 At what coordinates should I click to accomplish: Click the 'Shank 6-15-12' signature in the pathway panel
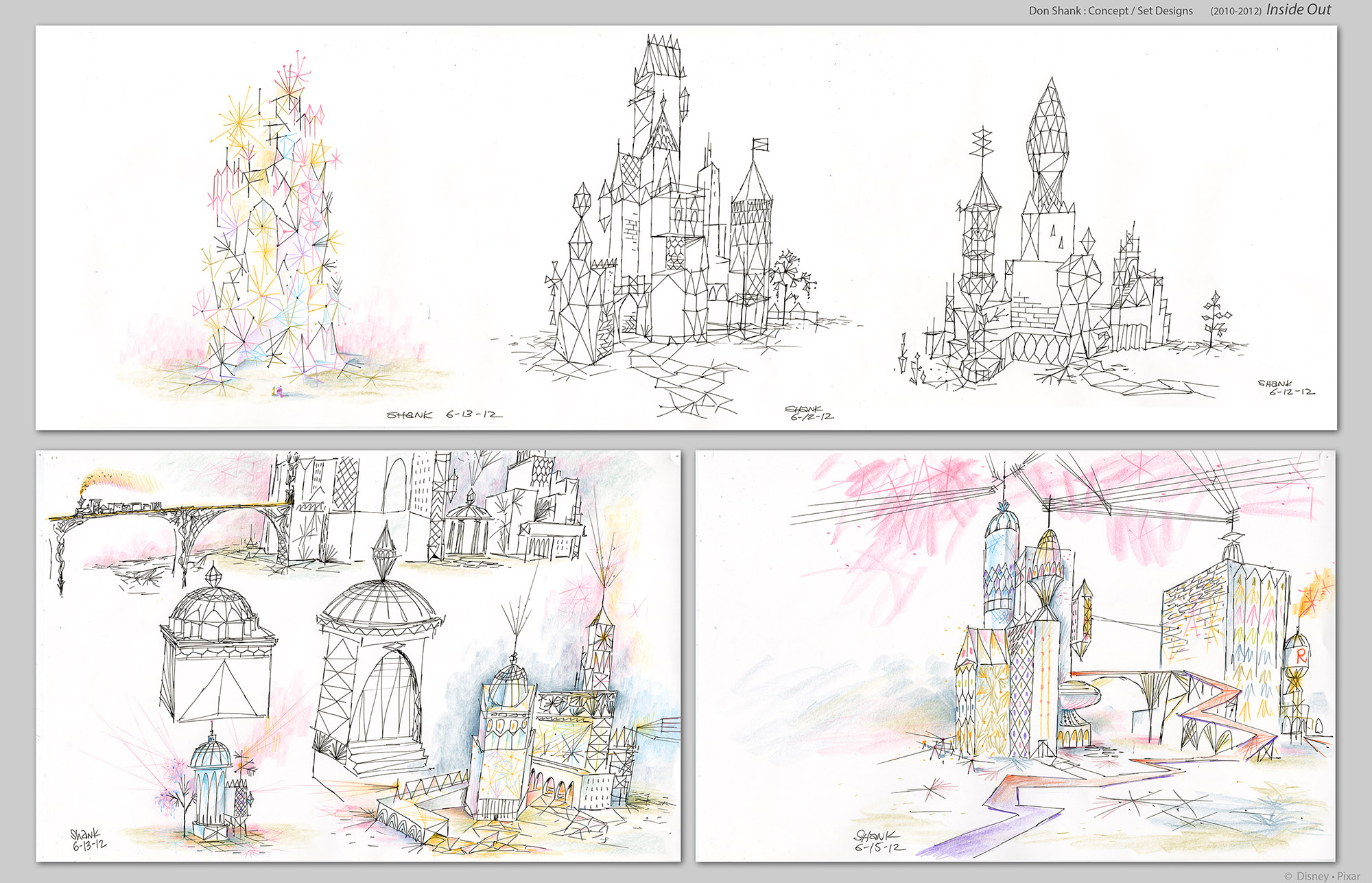tap(879, 841)
